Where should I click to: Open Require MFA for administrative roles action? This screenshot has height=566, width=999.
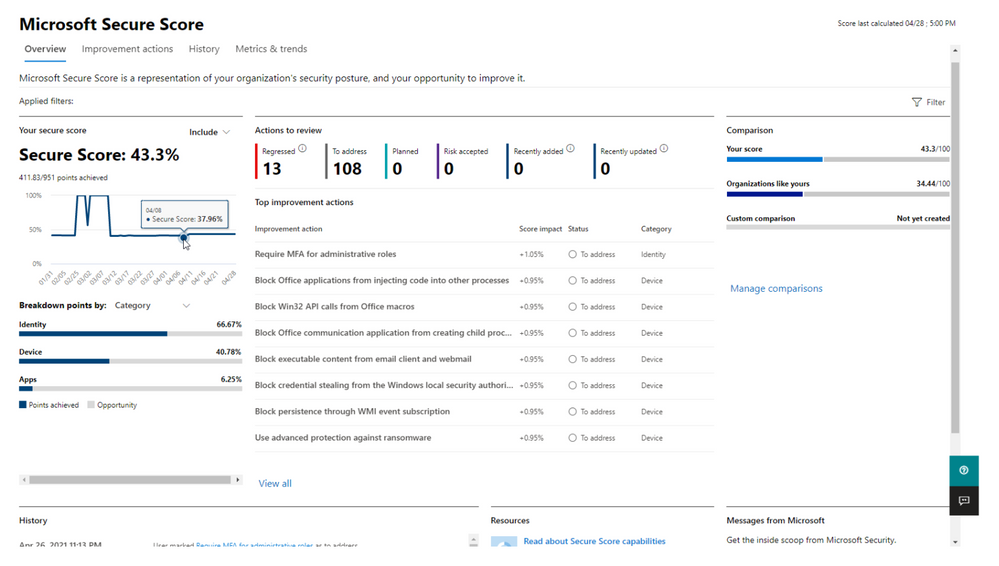(x=326, y=254)
